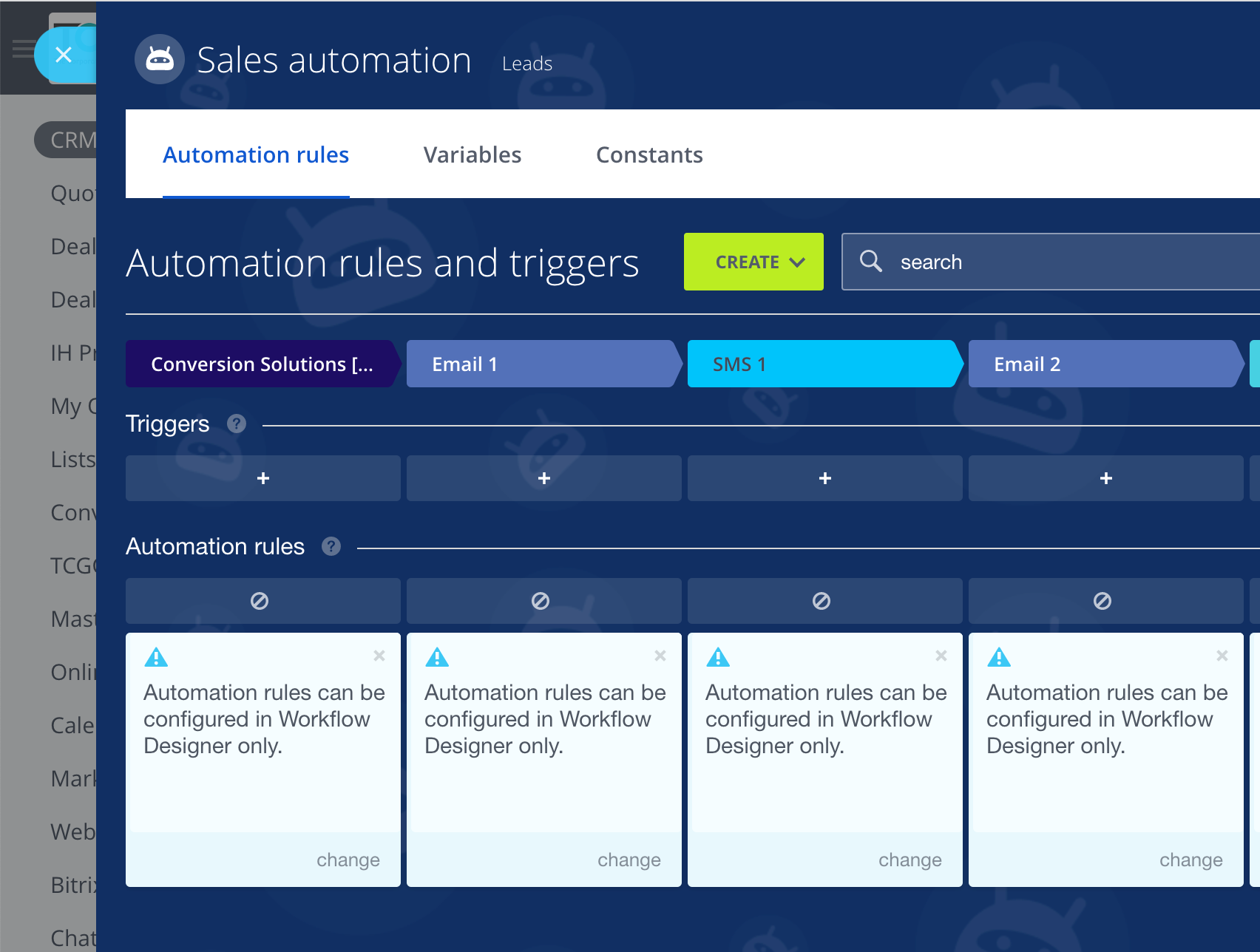Add a trigger under Conversion Solutions stage
The height and width of the screenshot is (952, 1260).
click(x=262, y=478)
